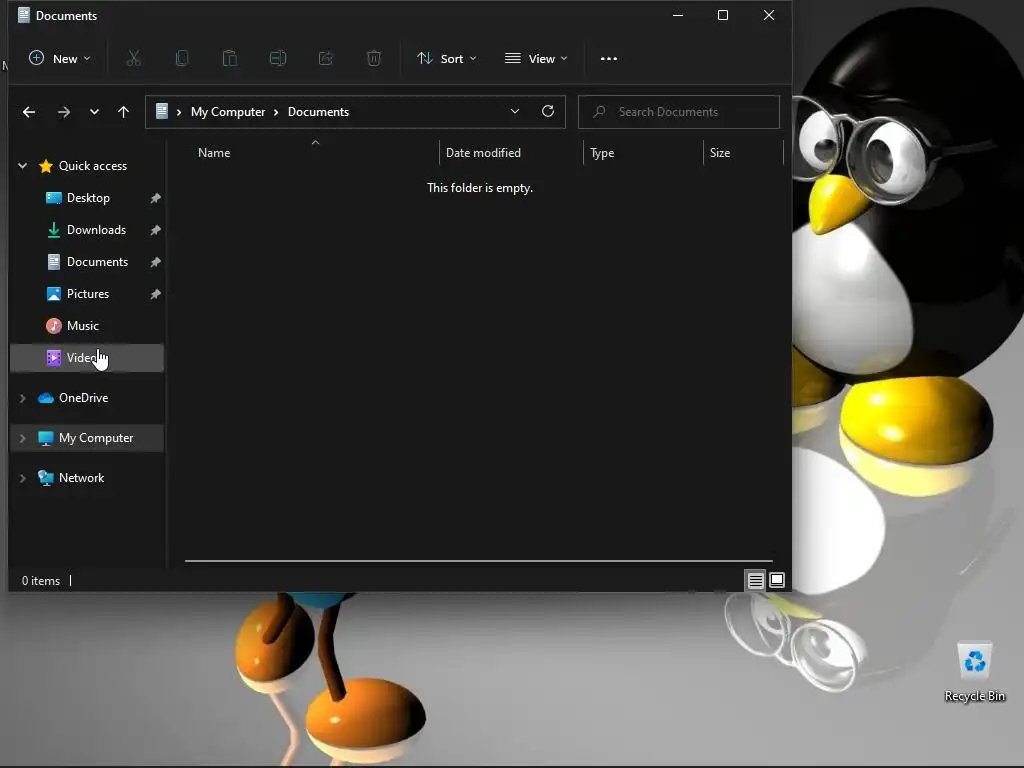Click the Cut scissors icon

(134, 59)
